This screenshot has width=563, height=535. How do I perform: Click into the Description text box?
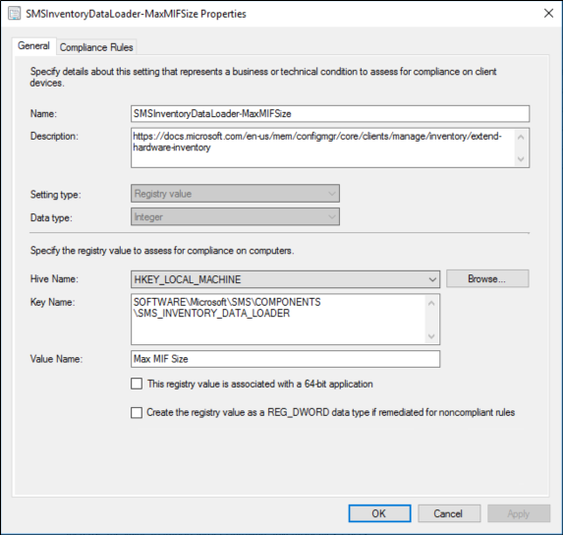coord(330,148)
